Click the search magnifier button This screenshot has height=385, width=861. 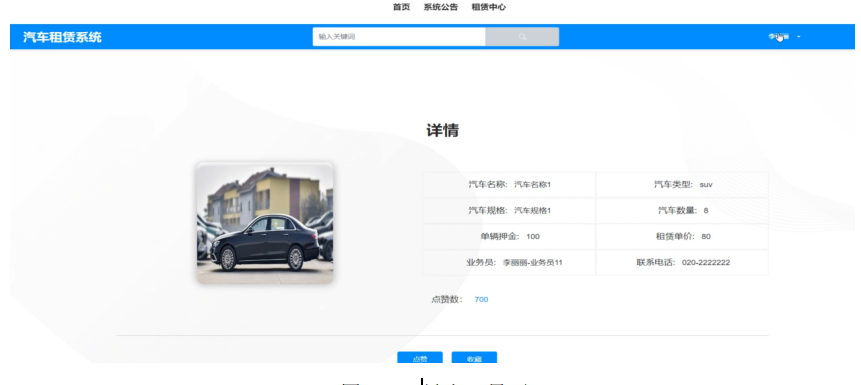522,37
